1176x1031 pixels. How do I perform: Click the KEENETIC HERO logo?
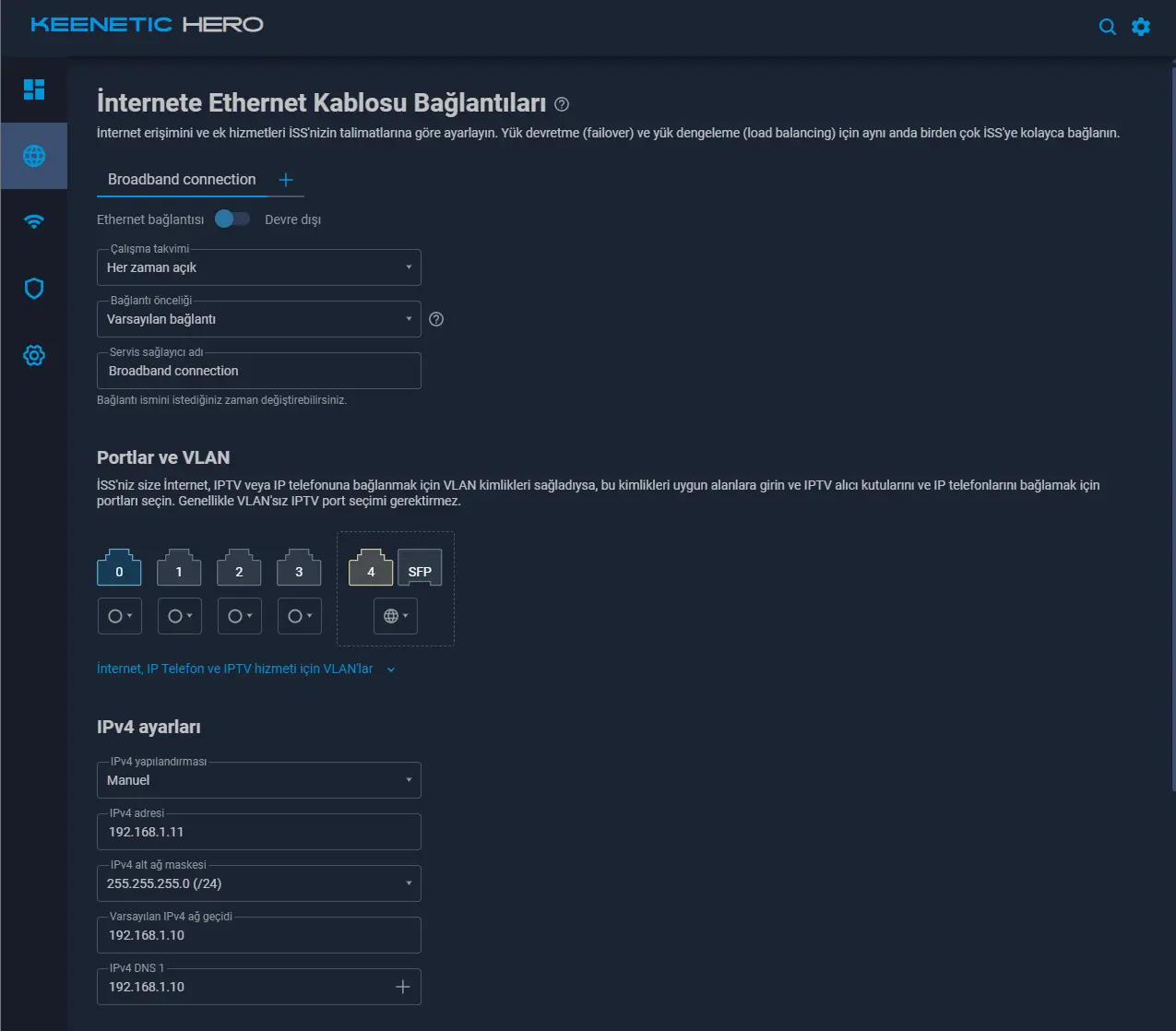point(147,25)
